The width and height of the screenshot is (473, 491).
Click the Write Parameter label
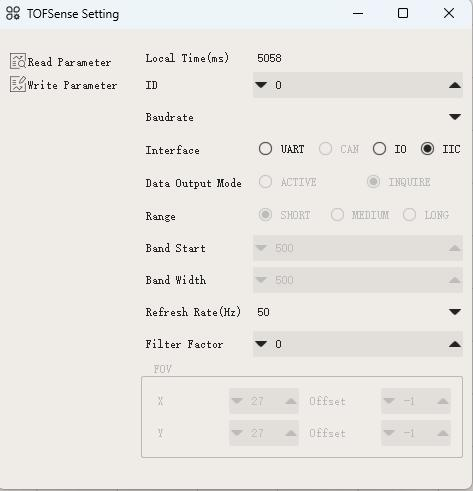click(72, 85)
